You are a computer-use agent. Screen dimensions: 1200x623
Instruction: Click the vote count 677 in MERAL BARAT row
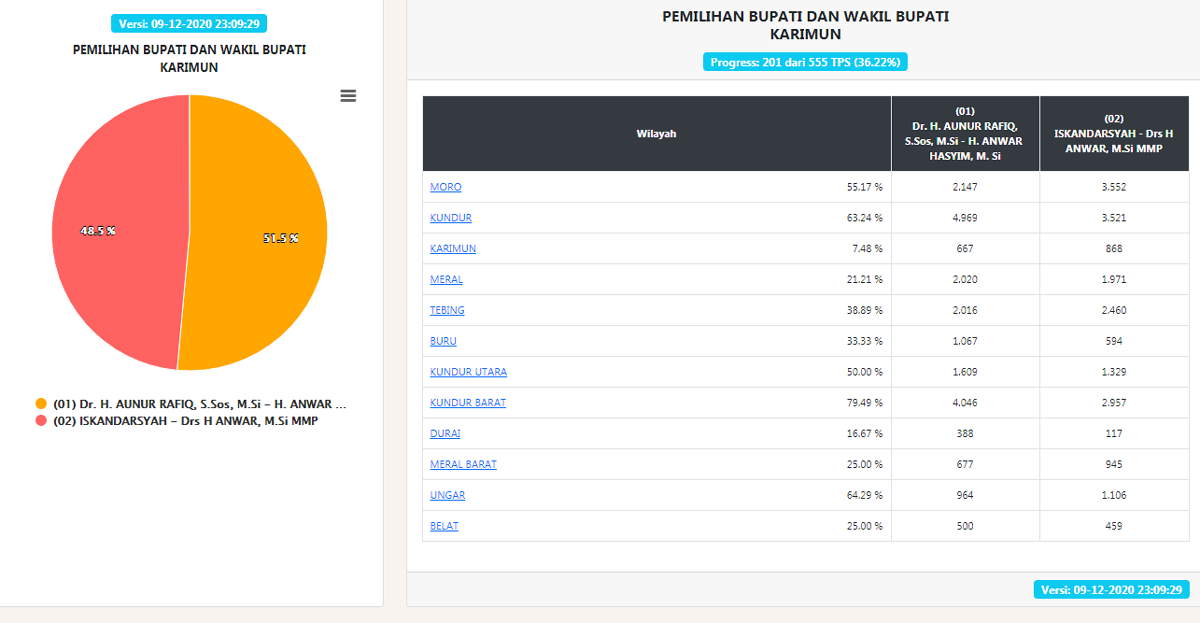click(965, 465)
